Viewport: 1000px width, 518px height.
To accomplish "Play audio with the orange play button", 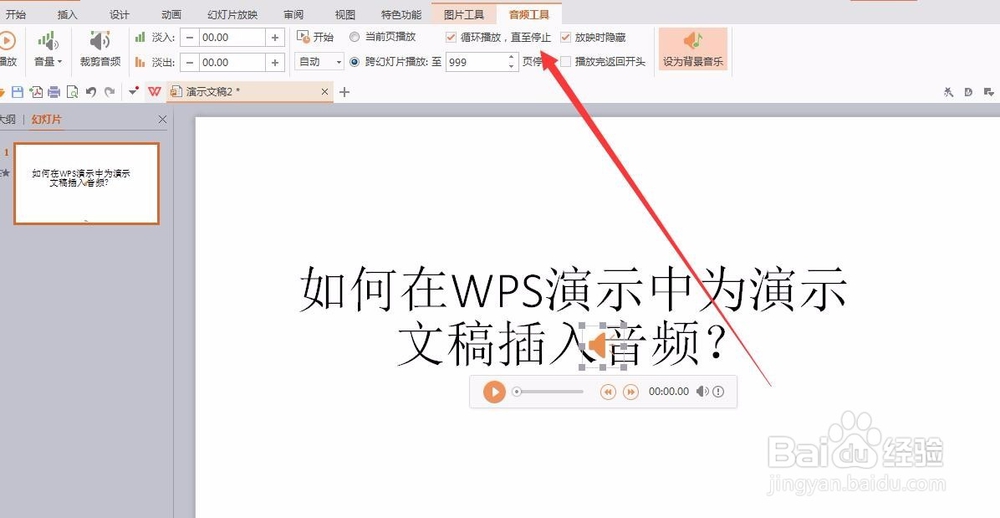I will click(494, 392).
